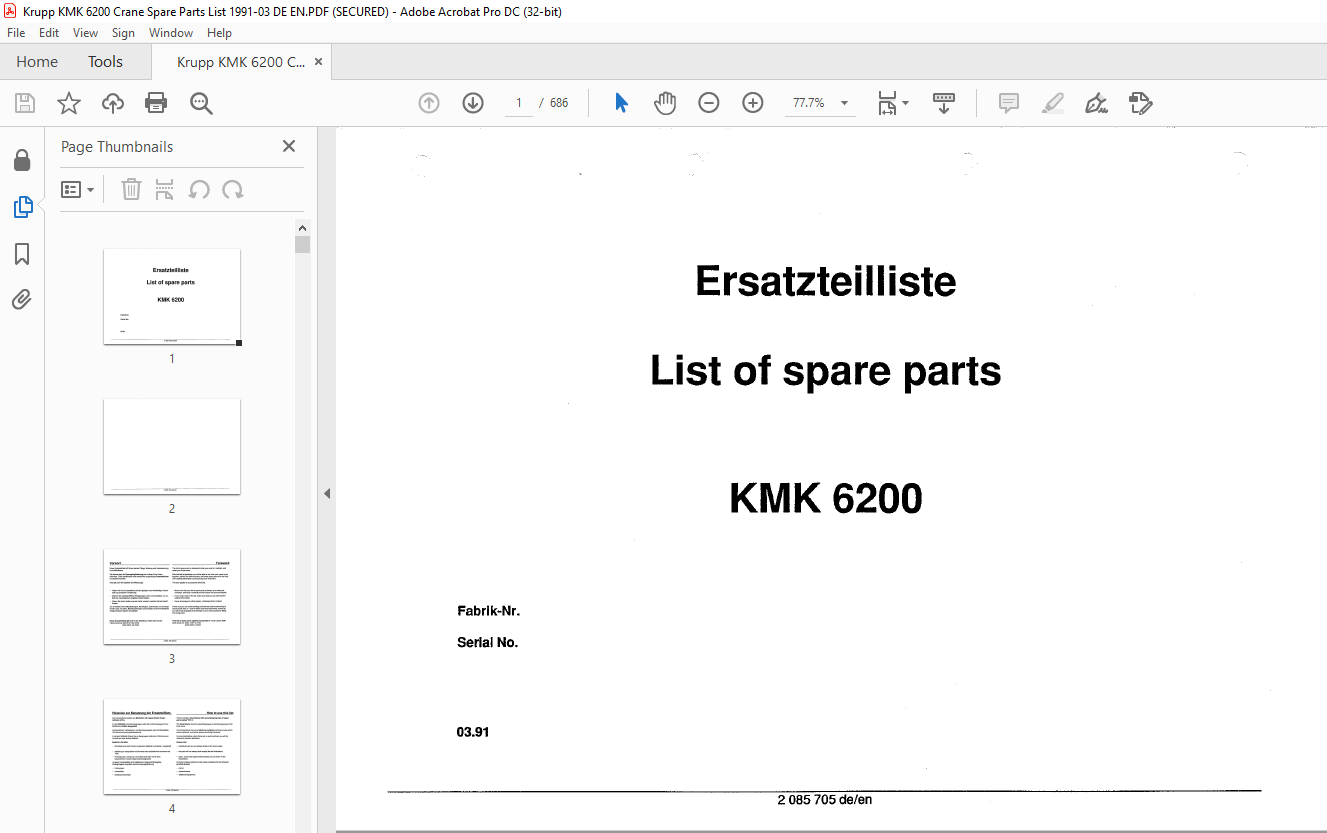This screenshot has height=833, width=1327.
Task: Activate the Selection arrow tool
Action: pyautogui.click(x=621, y=103)
